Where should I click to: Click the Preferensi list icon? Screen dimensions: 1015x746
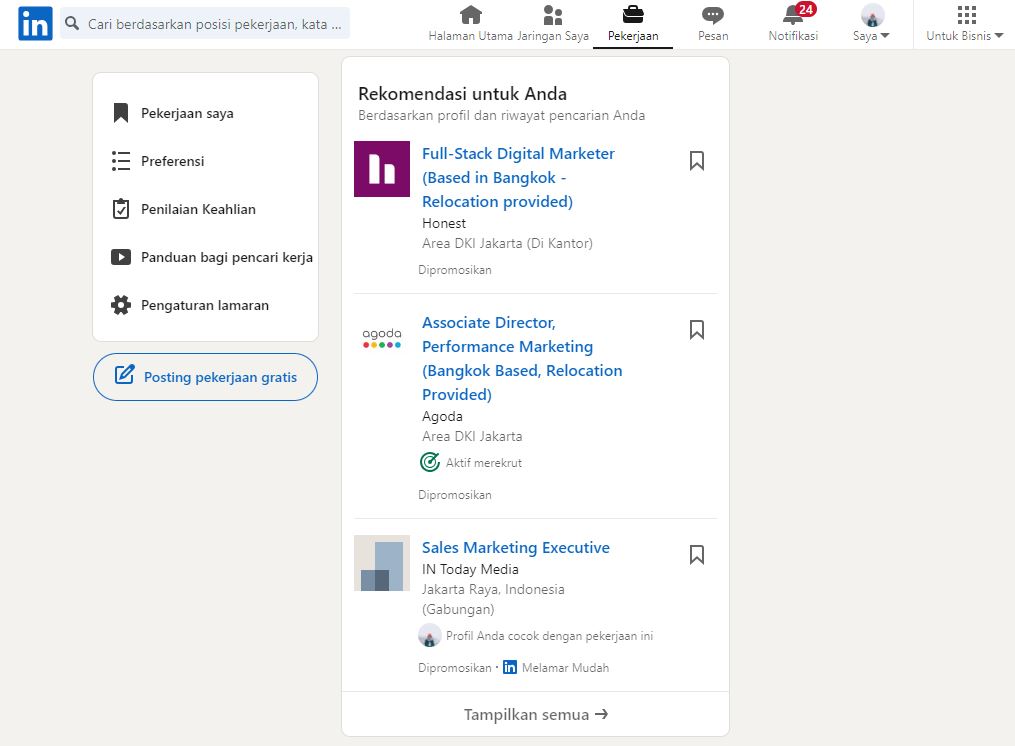(120, 161)
